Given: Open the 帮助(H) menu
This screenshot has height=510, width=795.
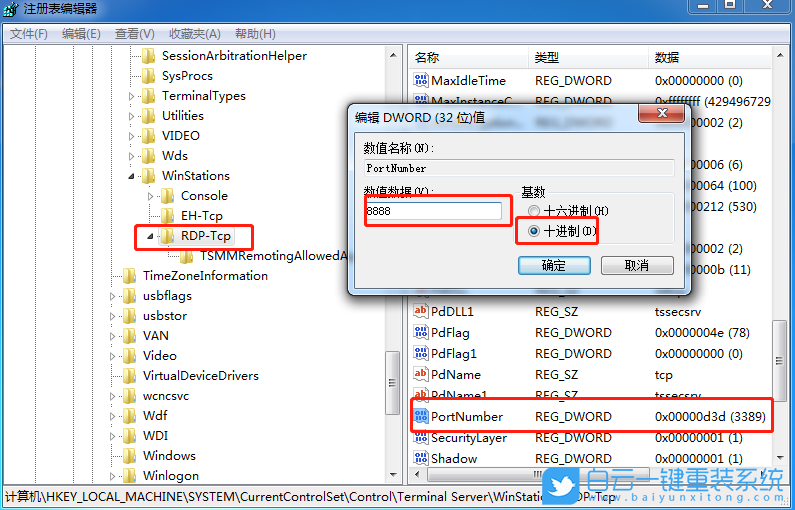Looking at the screenshot, I should 255,34.
